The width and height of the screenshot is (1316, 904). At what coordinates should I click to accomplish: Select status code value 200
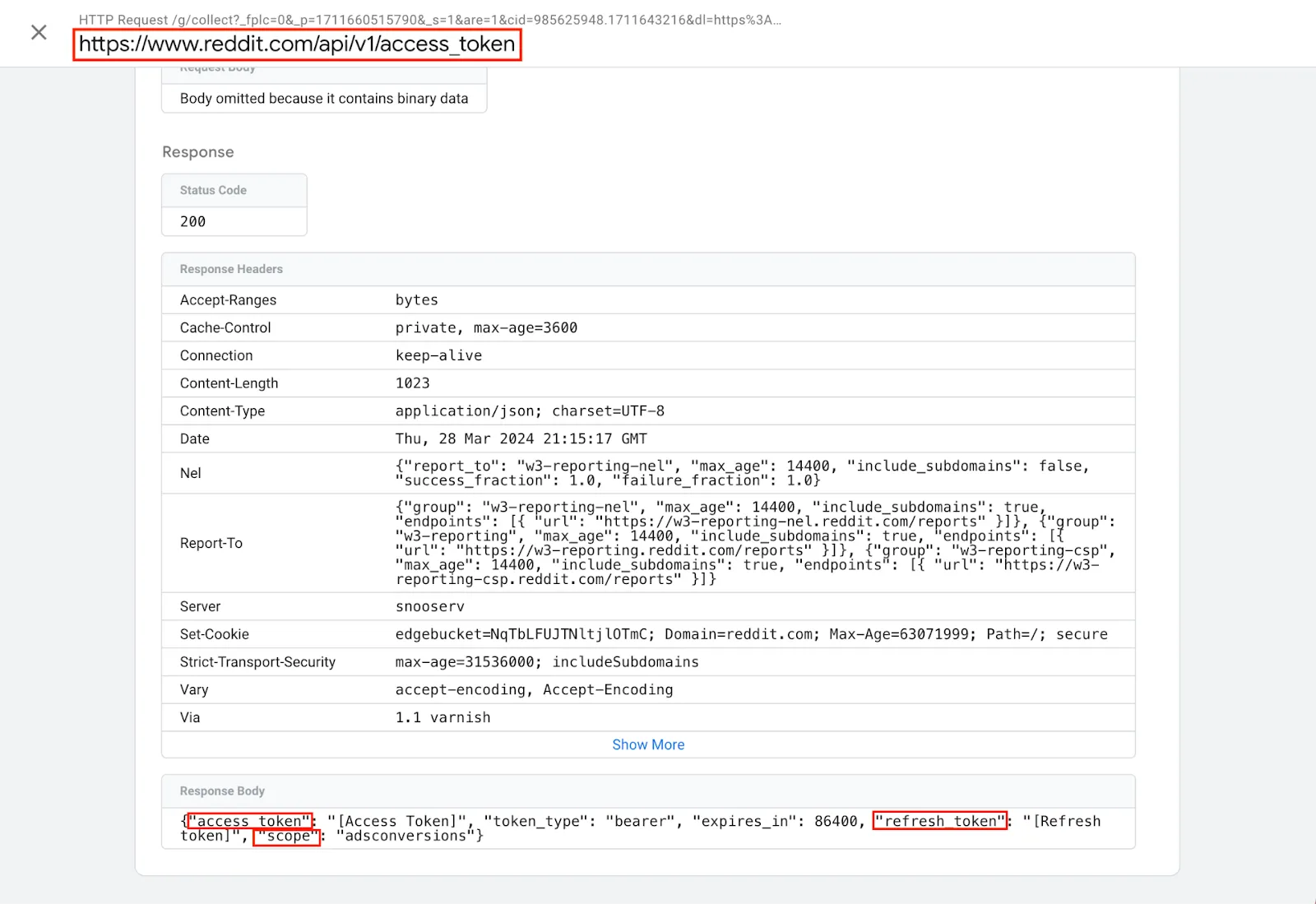pos(193,221)
